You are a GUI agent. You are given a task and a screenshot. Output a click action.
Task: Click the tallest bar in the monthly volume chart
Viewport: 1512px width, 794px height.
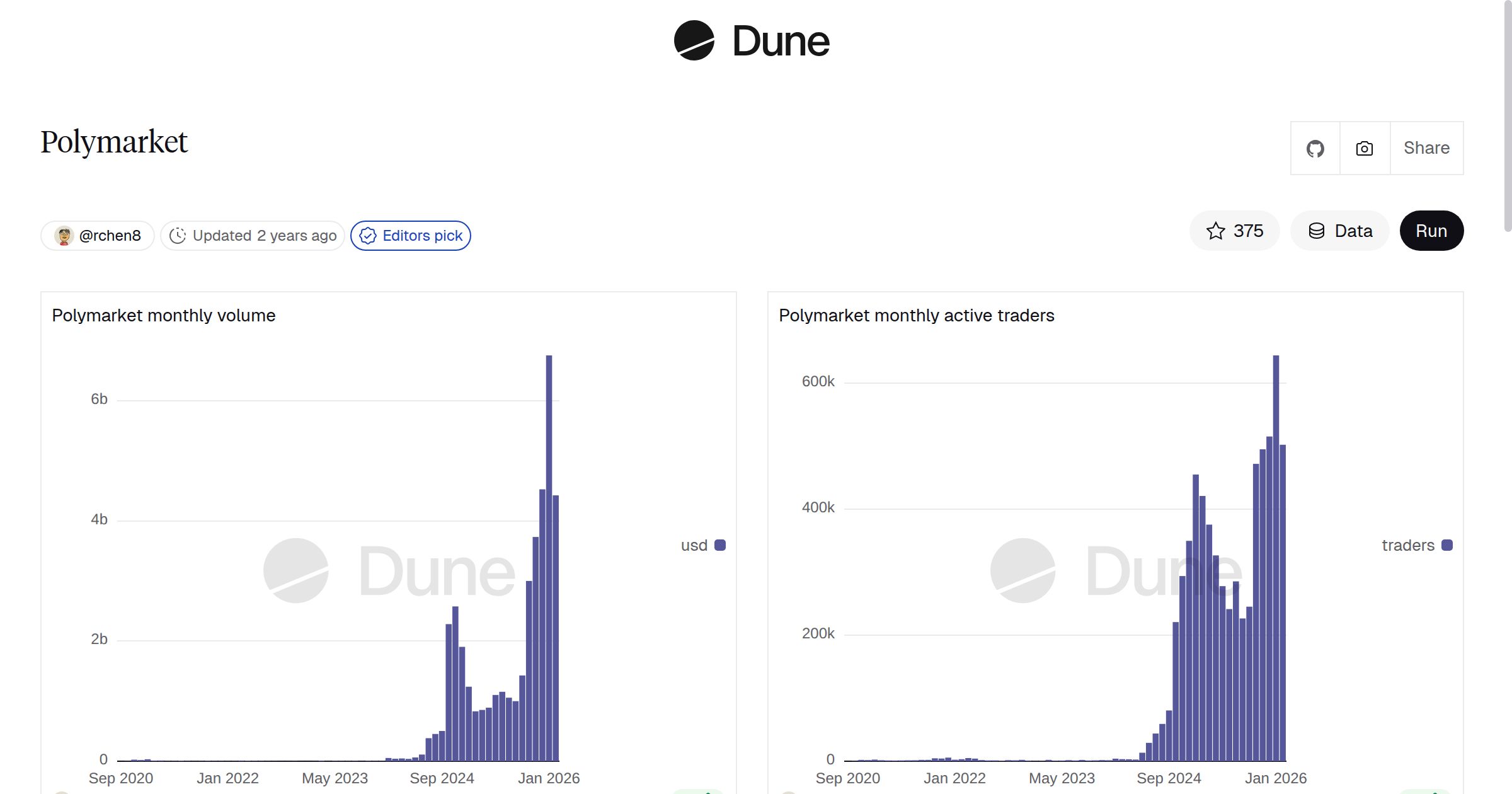(549, 567)
